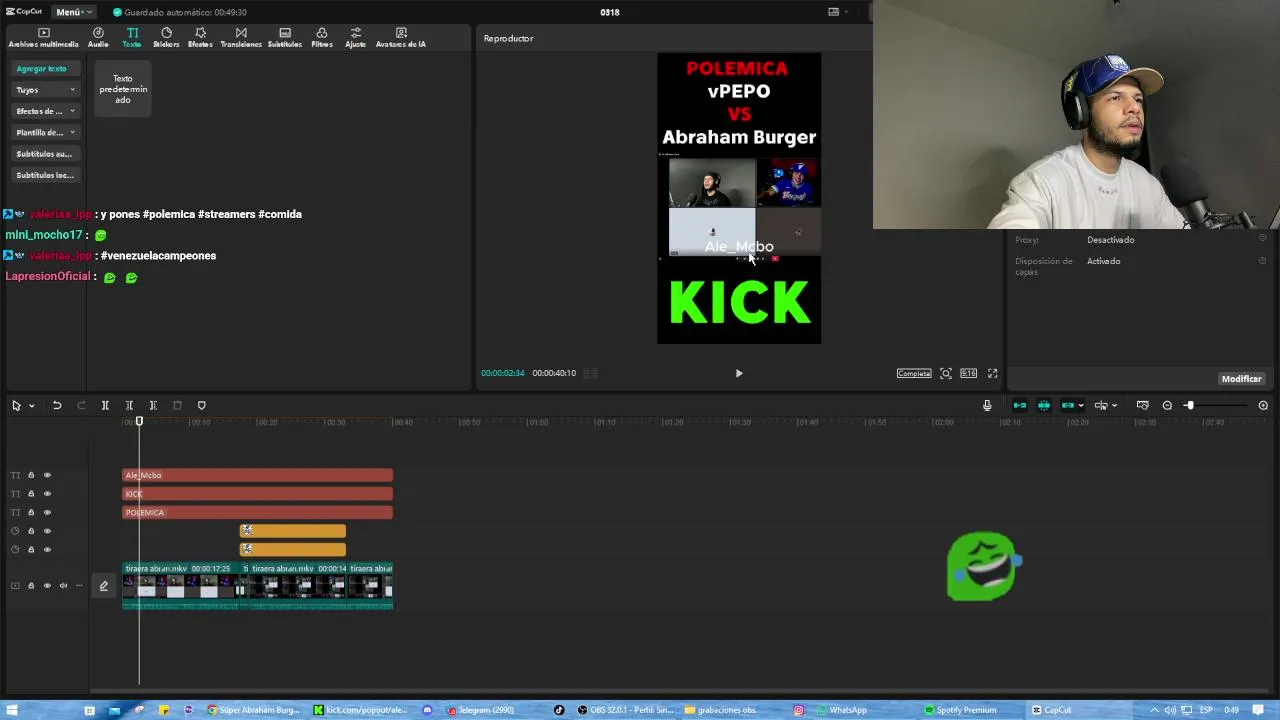Hide the KICK text track

point(47,494)
